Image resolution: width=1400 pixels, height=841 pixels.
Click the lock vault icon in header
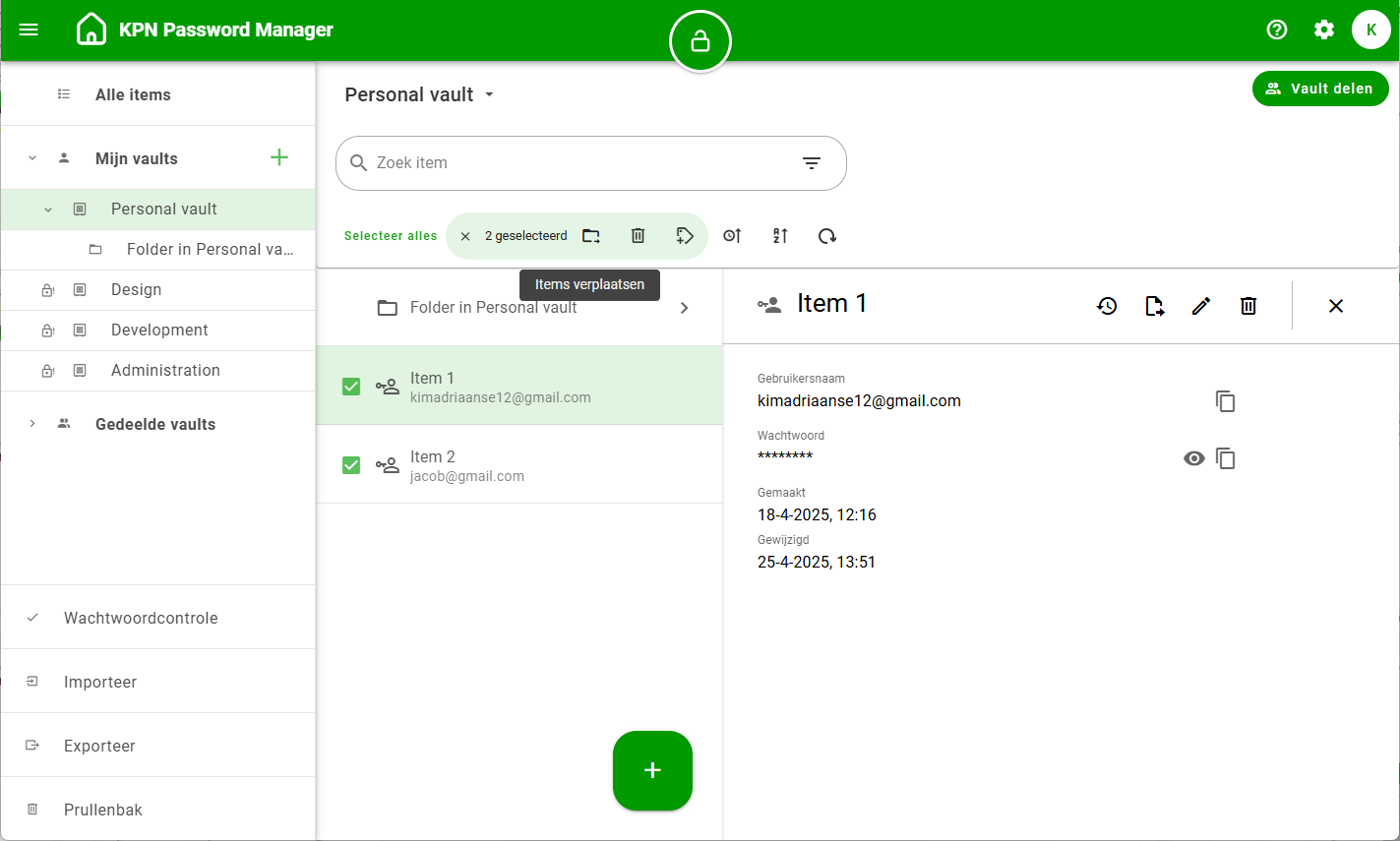point(700,41)
